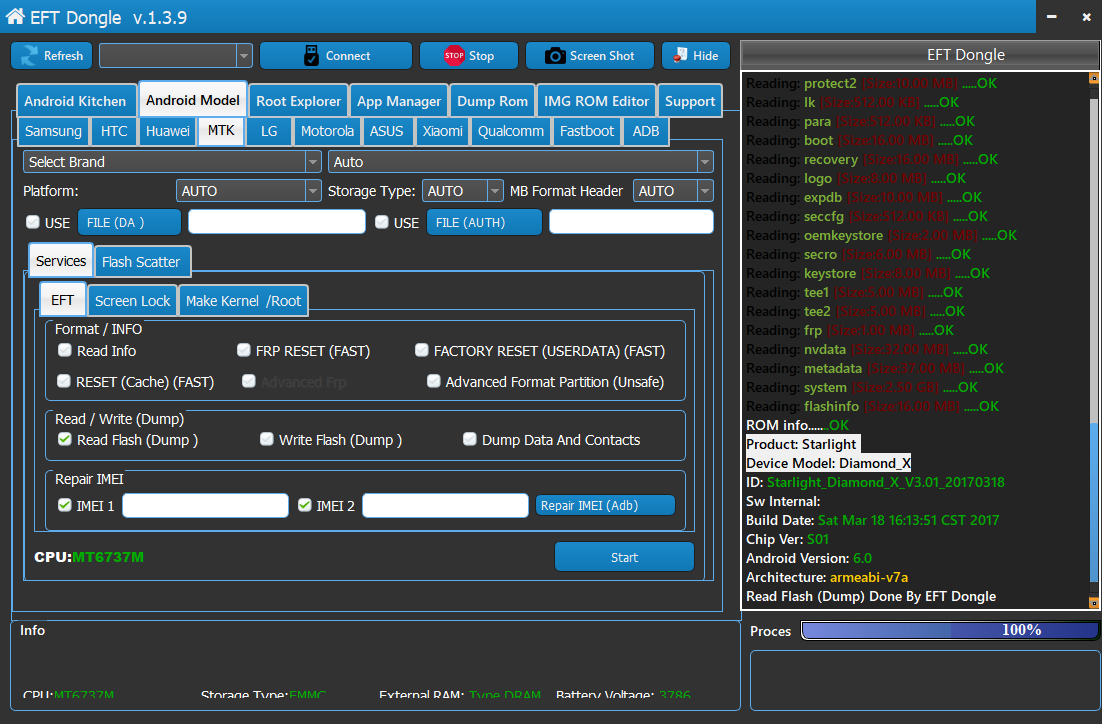This screenshot has width=1102, height=724.
Task: Expand the Platform AUTO dropdown
Action: pos(249,190)
